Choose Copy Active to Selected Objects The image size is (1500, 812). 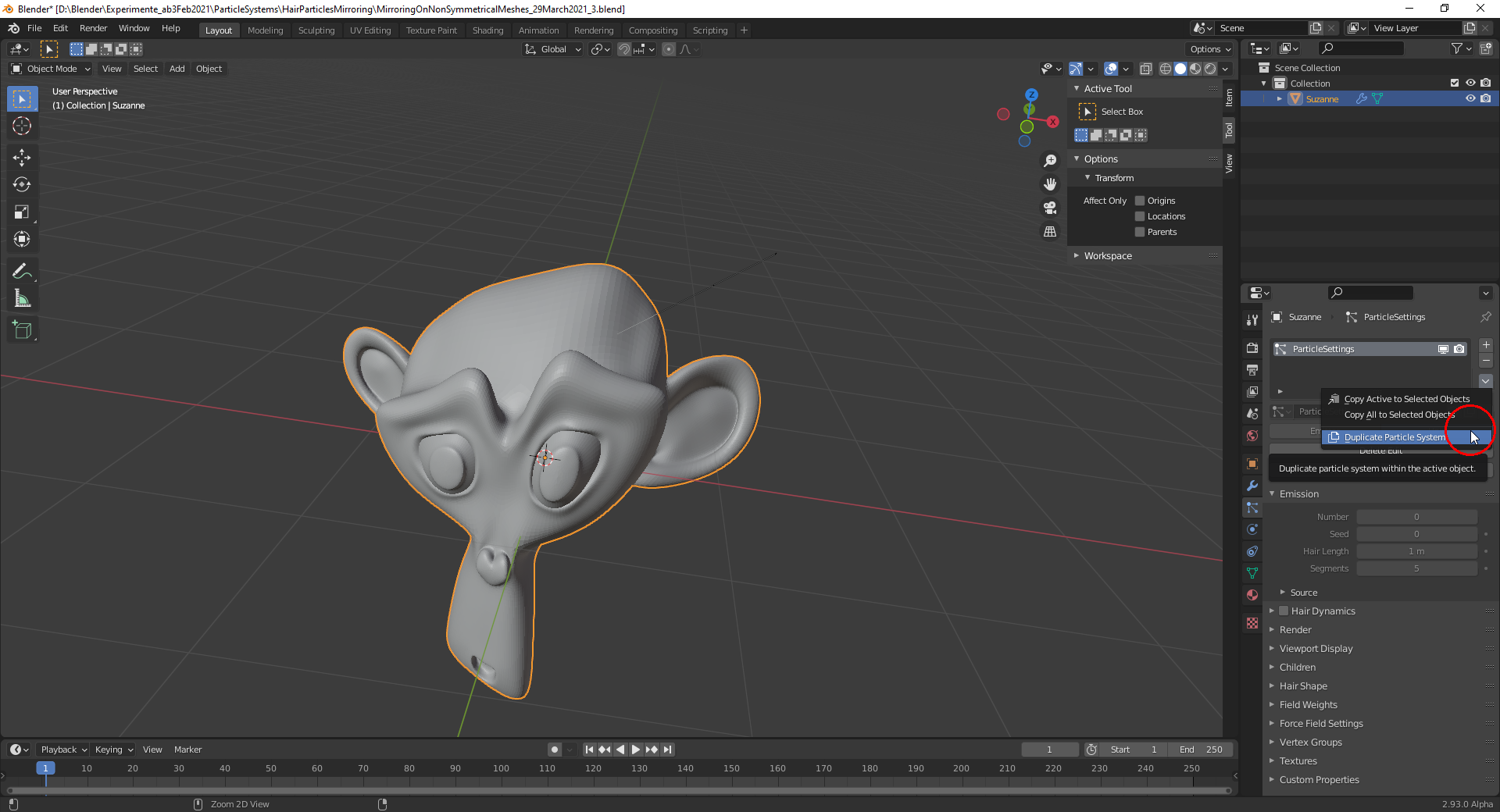point(1406,399)
